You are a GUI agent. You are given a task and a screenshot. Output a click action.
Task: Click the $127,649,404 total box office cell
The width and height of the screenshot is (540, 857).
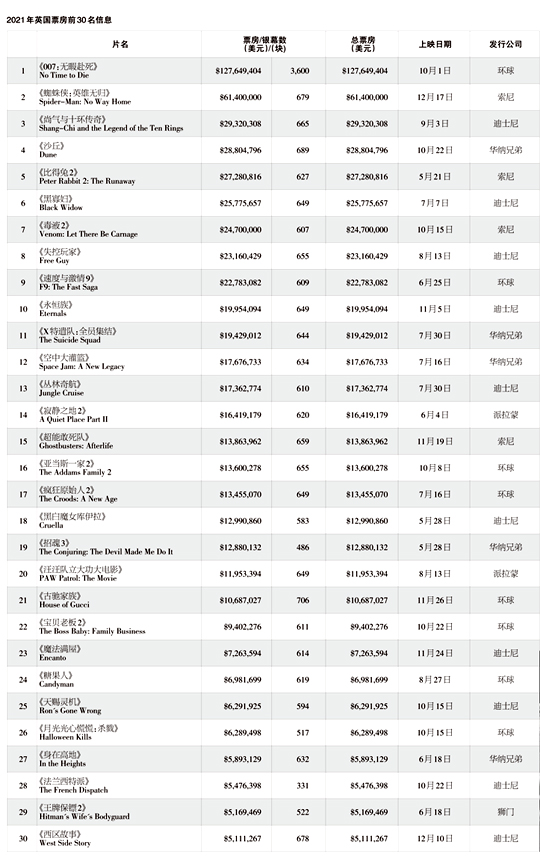click(365, 71)
